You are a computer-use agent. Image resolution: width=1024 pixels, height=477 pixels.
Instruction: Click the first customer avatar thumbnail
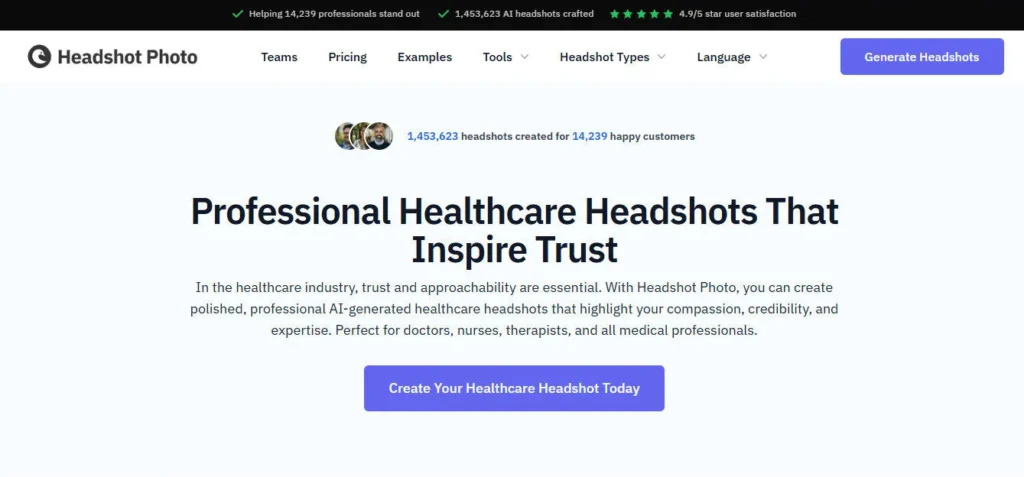coord(344,136)
